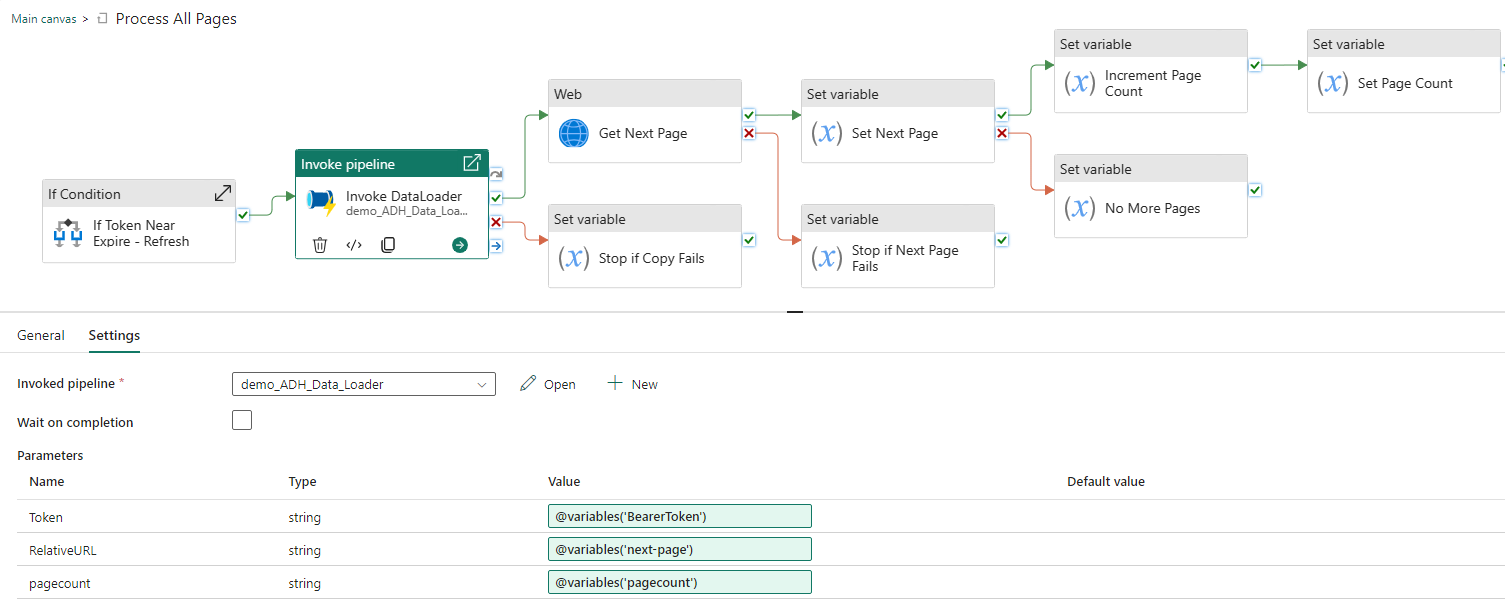The width and height of the screenshot is (1505, 601).
Task: Select the success connector of Increment Page Count
Action: [x=1255, y=65]
